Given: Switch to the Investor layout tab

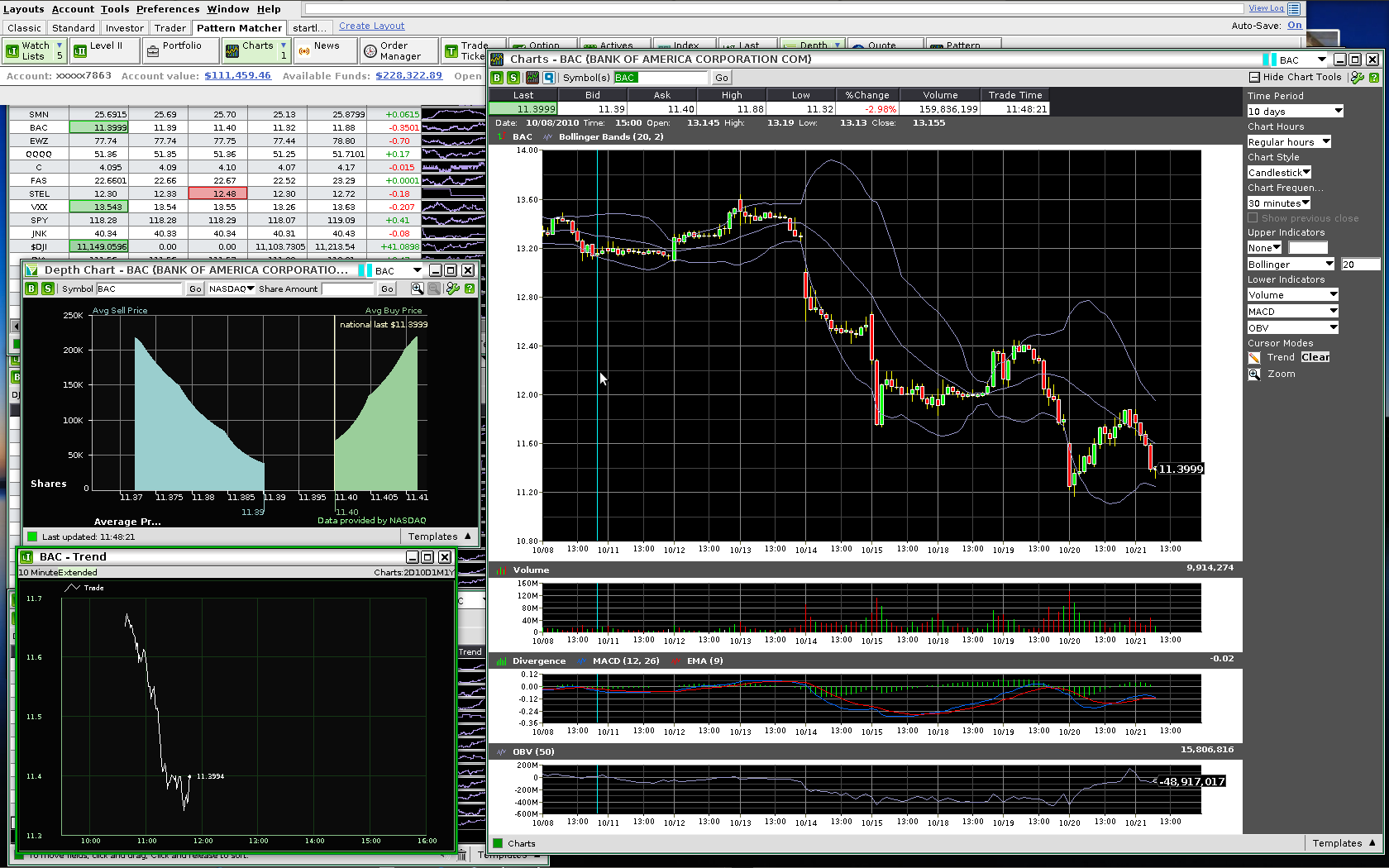Looking at the screenshot, I should point(124,28).
